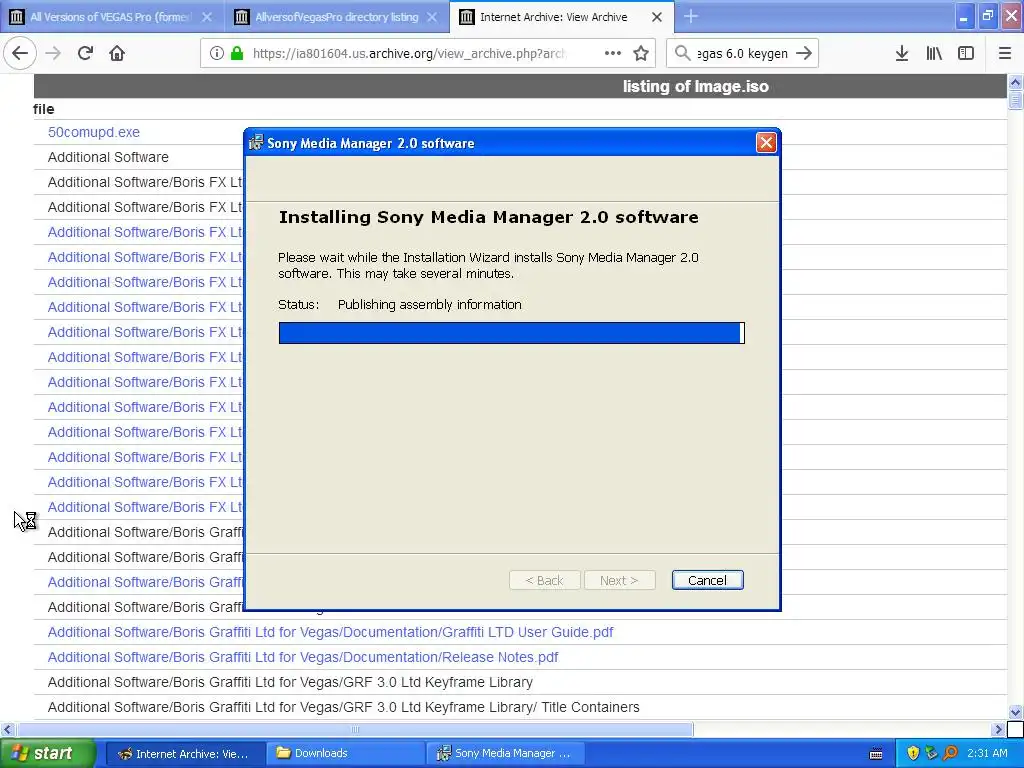Click the on-screen keyboard tray icon
Screen dimensions: 1024x768
tap(876, 754)
